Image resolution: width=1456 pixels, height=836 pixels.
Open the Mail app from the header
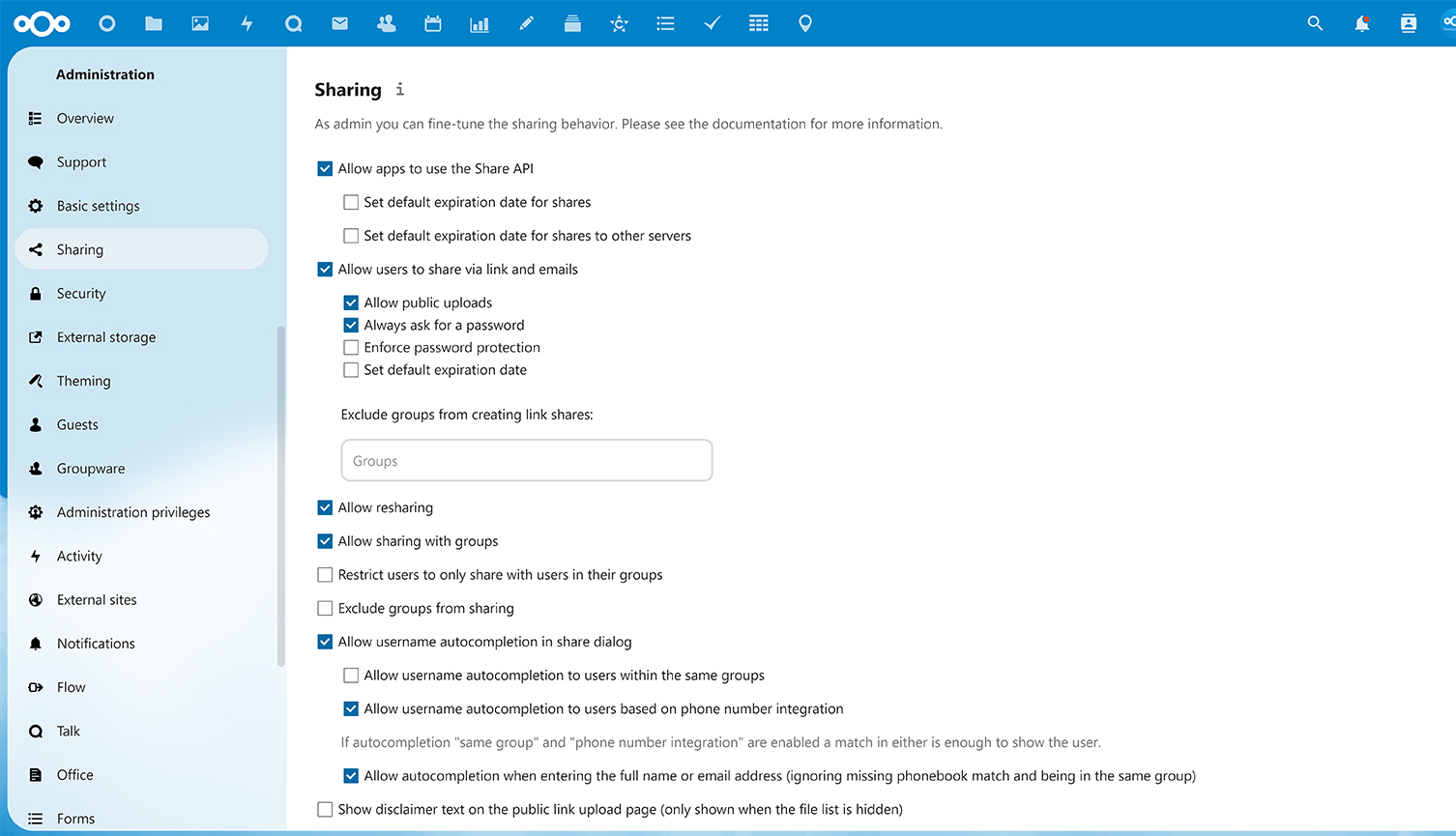[339, 23]
